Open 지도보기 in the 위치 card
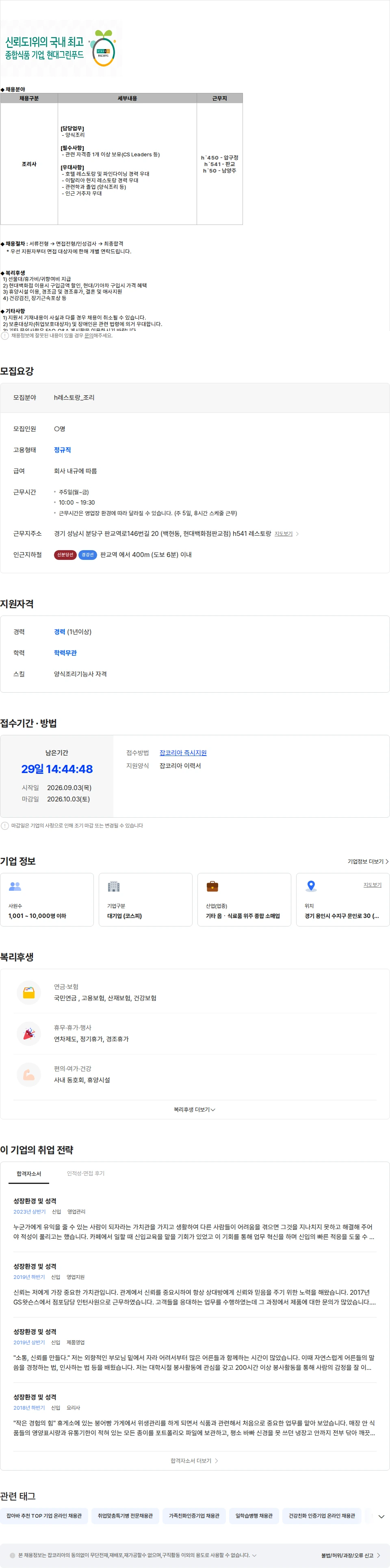This screenshot has height=1568, width=390. (372, 884)
